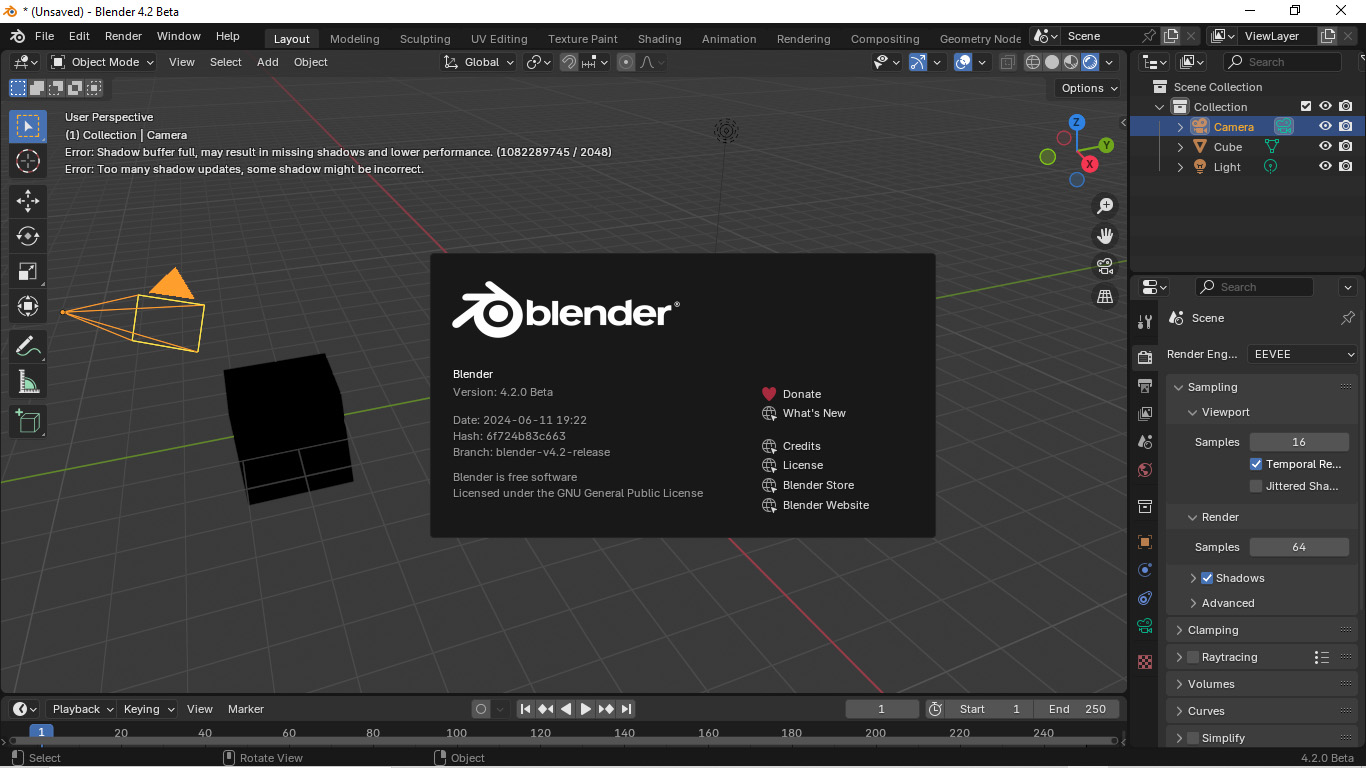The height and width of the screenshot is (768, 1366).
Task: Select the Move tool
Action: click(x=28, y=201)
